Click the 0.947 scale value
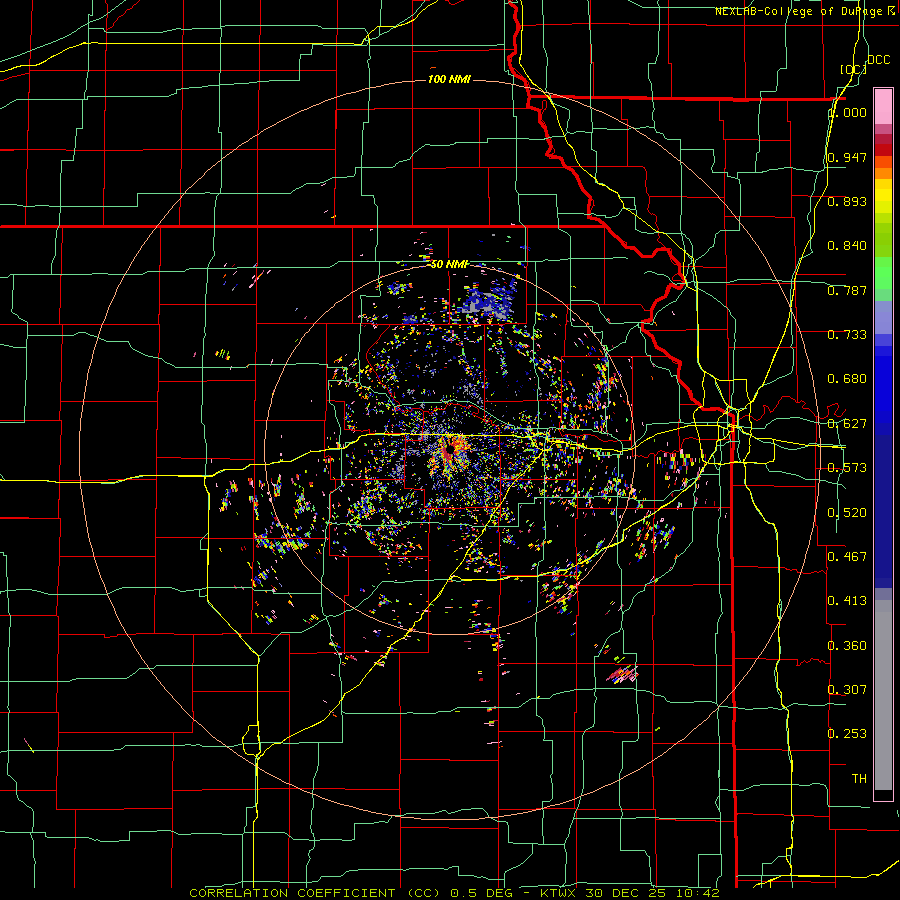900x900 pixels. click(x=847, y=157)
